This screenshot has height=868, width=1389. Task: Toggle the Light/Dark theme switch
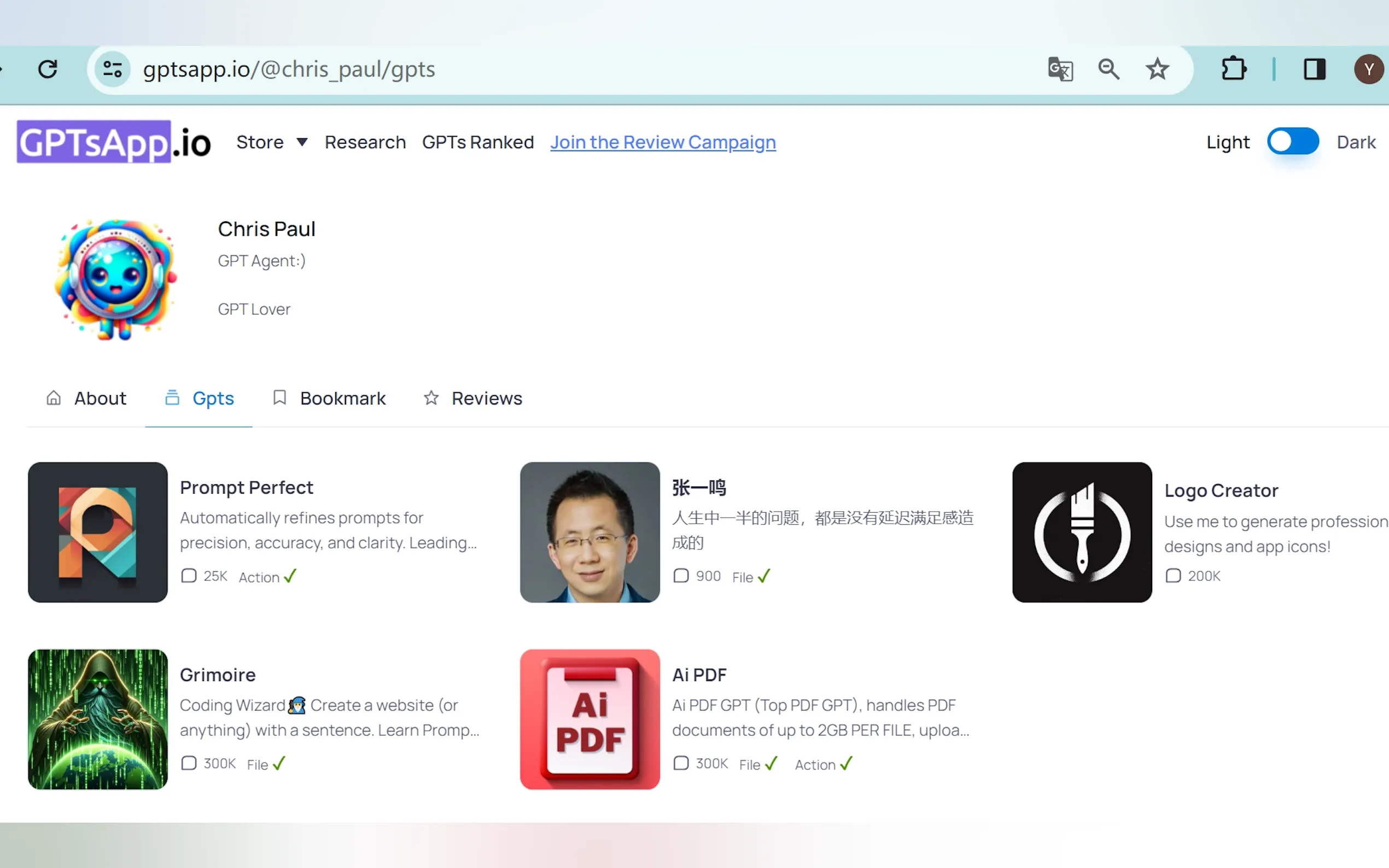(x=1293, y=142)
